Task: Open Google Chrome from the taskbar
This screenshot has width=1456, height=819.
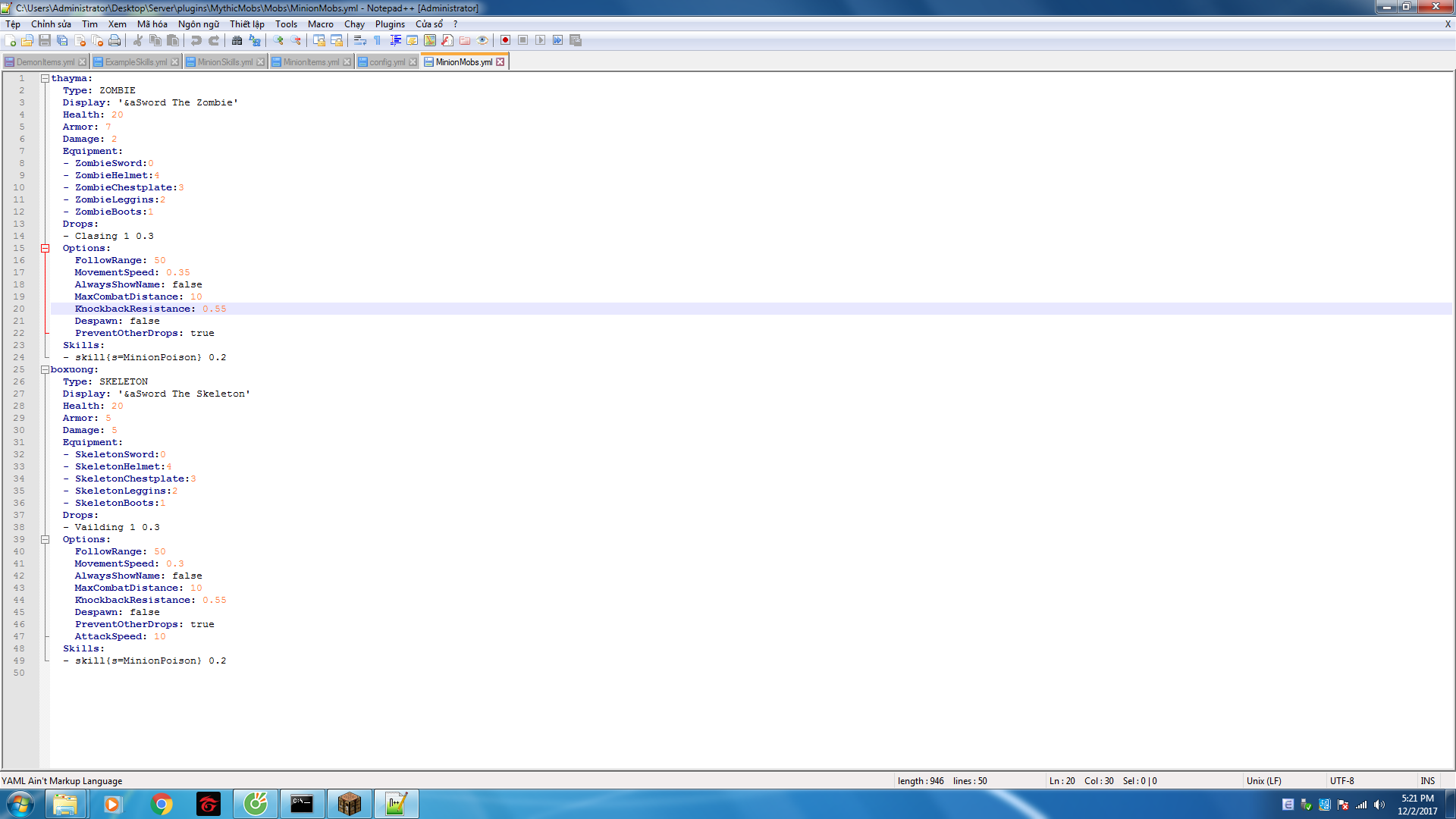Action: (x=162, y=804)
